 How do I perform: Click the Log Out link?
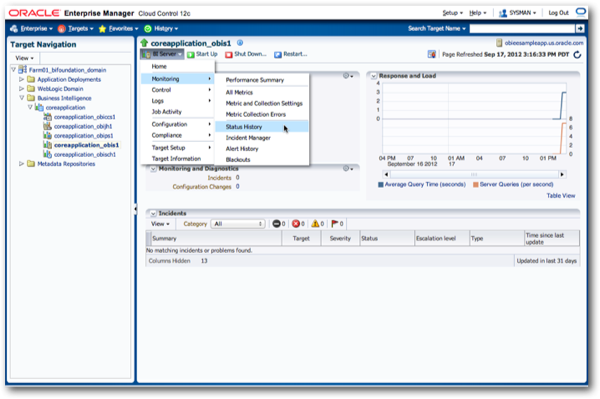pos(558,13)
